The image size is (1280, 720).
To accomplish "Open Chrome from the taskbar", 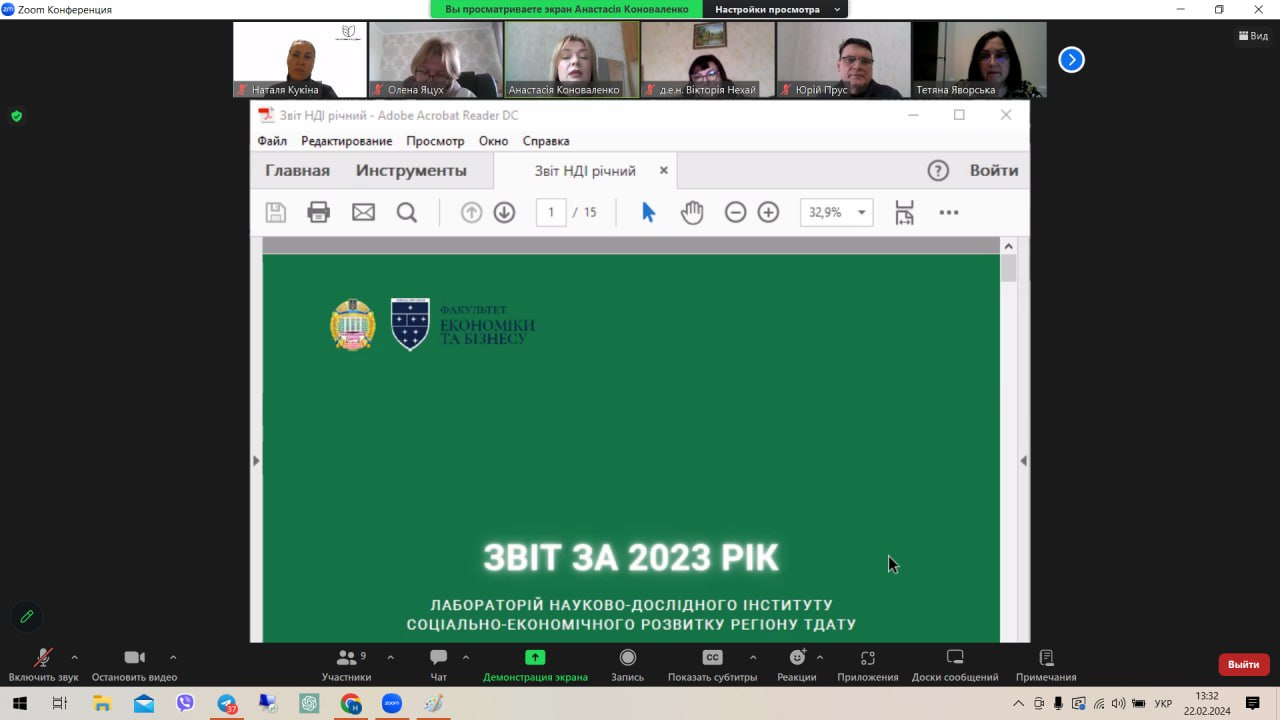I will (x=351, y=703).
